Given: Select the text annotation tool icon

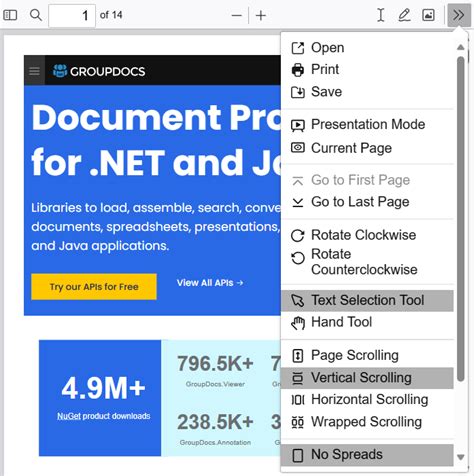Looking at the screenshot, I should click(x=381, y=15).
